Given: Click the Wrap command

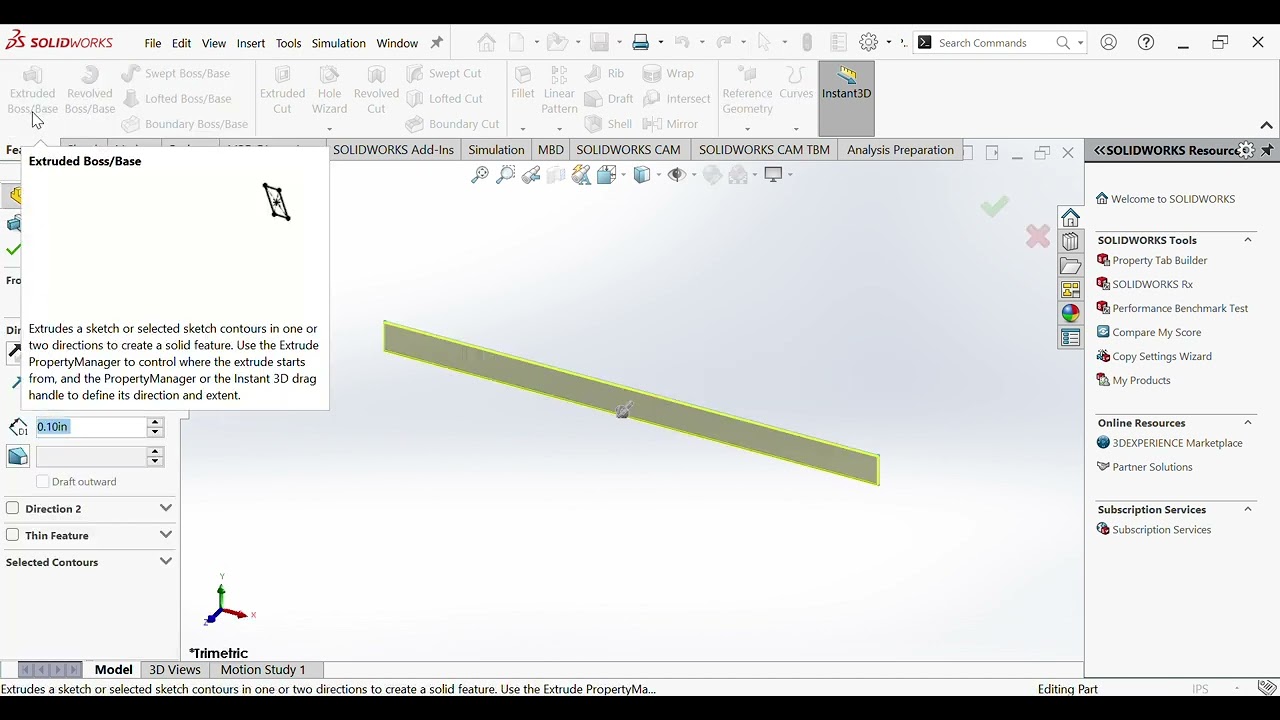Looking at the screenshot, I should [668, 73].
